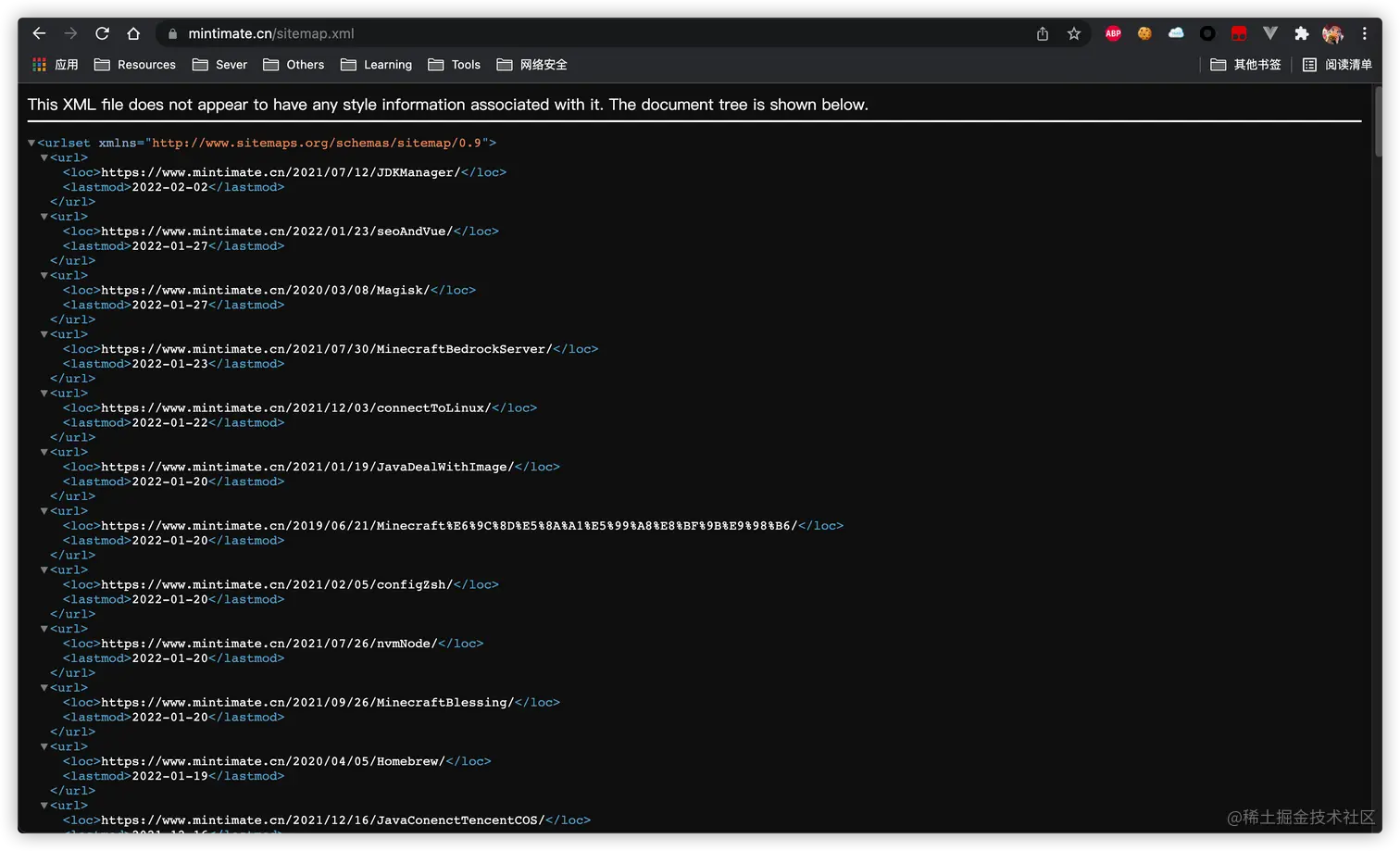
Task: Click the JavaConenctTencentCOS loc URL text
Action: [x=323, y=820]
